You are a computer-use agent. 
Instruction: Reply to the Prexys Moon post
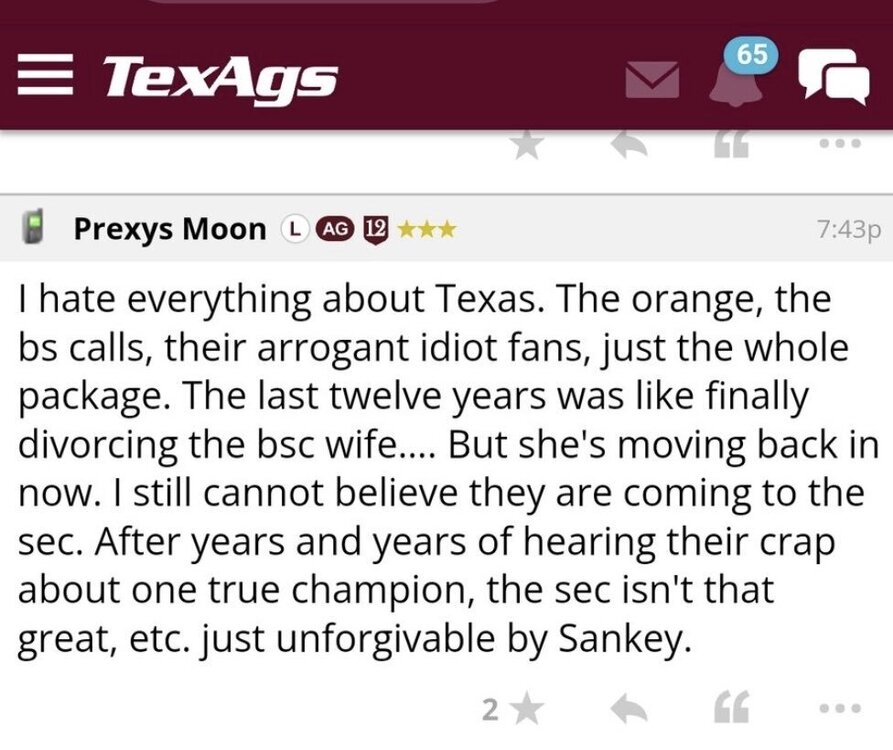pos(630,710)
